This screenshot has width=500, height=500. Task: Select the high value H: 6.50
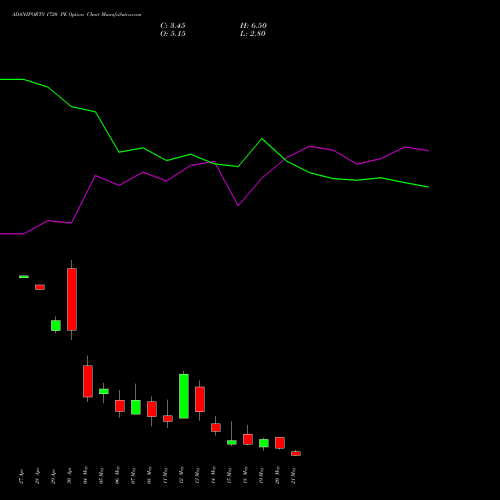pyautogui.click(x=253, y=26)
